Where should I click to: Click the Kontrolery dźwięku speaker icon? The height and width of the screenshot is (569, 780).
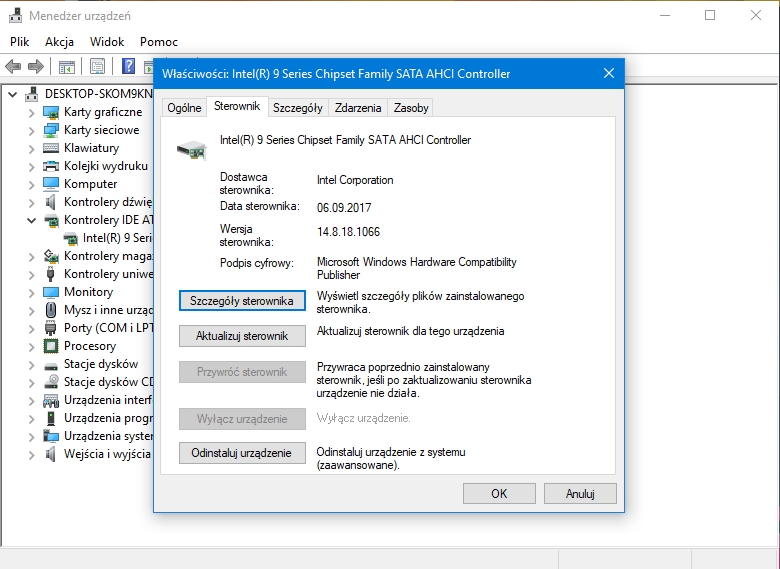click(51, 202)
